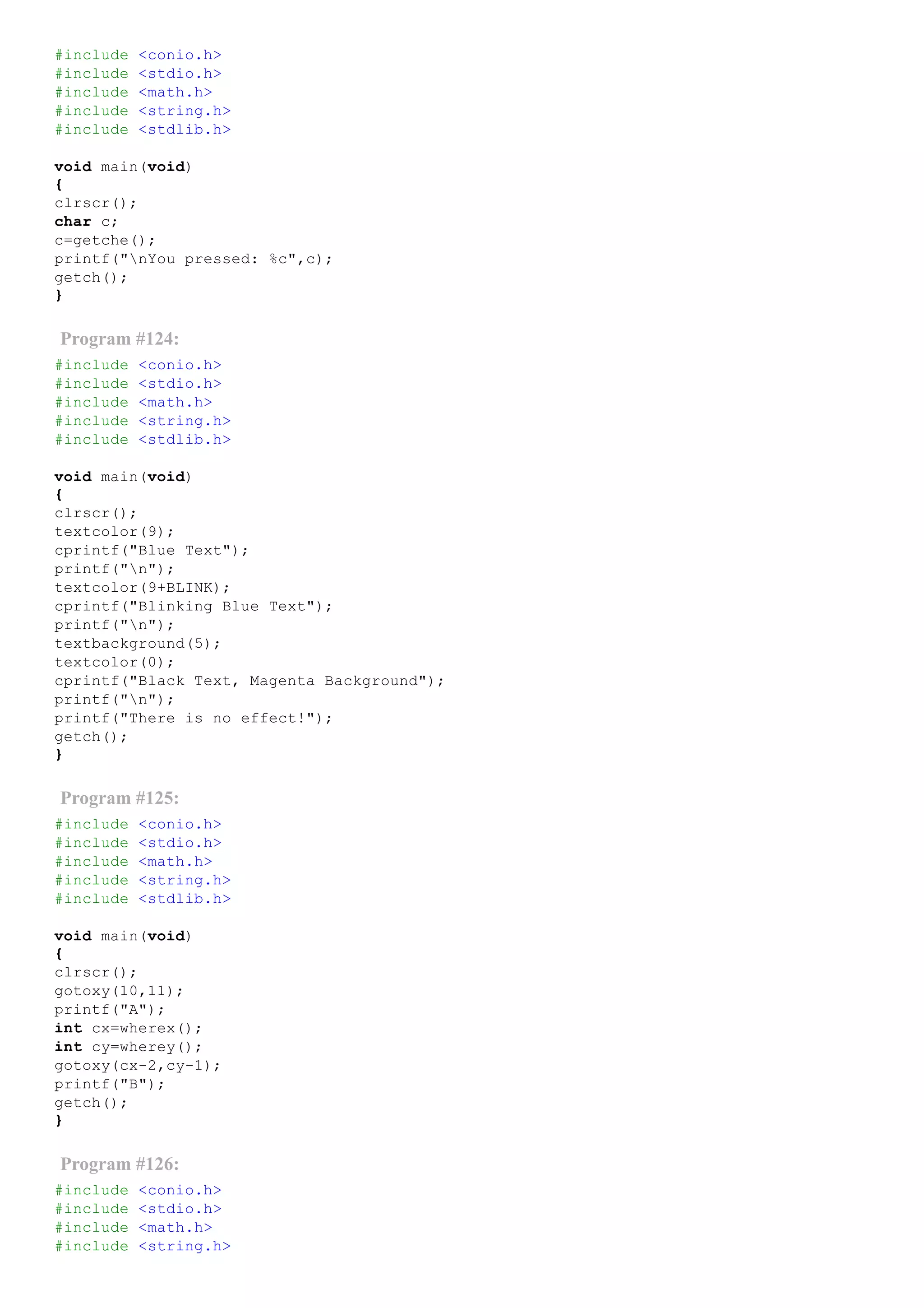Click '#include <stdio.h>' under Program #124
Screen dimensions: 924x1308
click(139, 384)
